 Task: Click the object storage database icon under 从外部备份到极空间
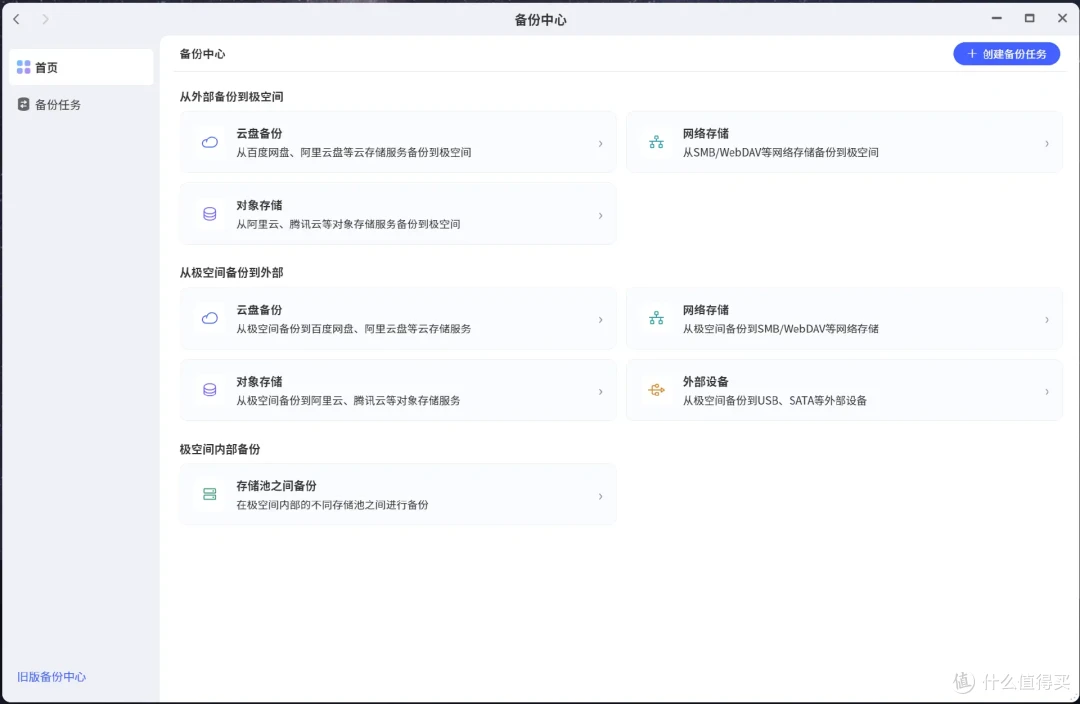pos(209,214)
